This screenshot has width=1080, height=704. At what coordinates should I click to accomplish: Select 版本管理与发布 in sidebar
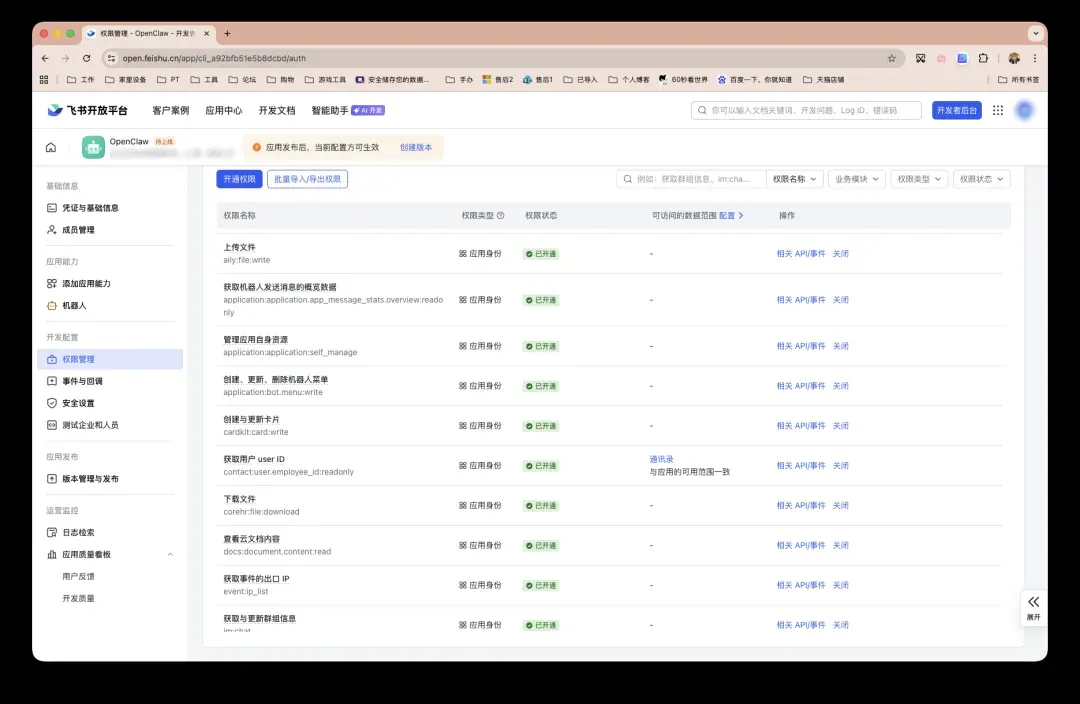(90, 479)
